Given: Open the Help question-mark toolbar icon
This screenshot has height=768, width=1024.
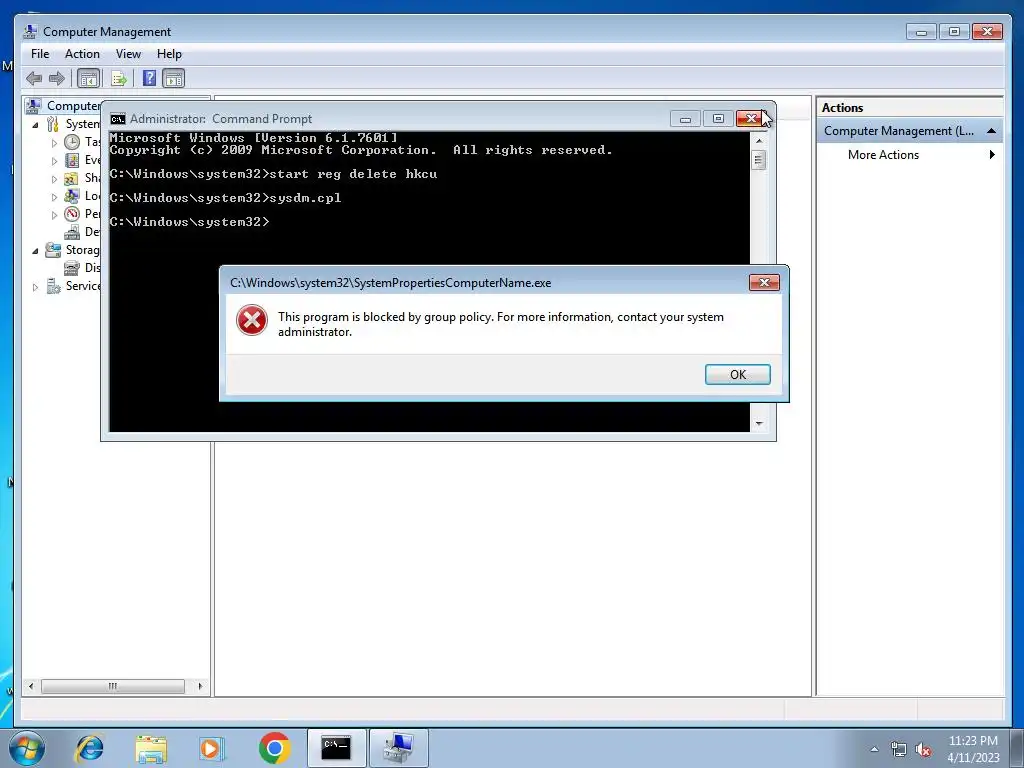Looking at the screenshot, I should (x=150, y=78).
